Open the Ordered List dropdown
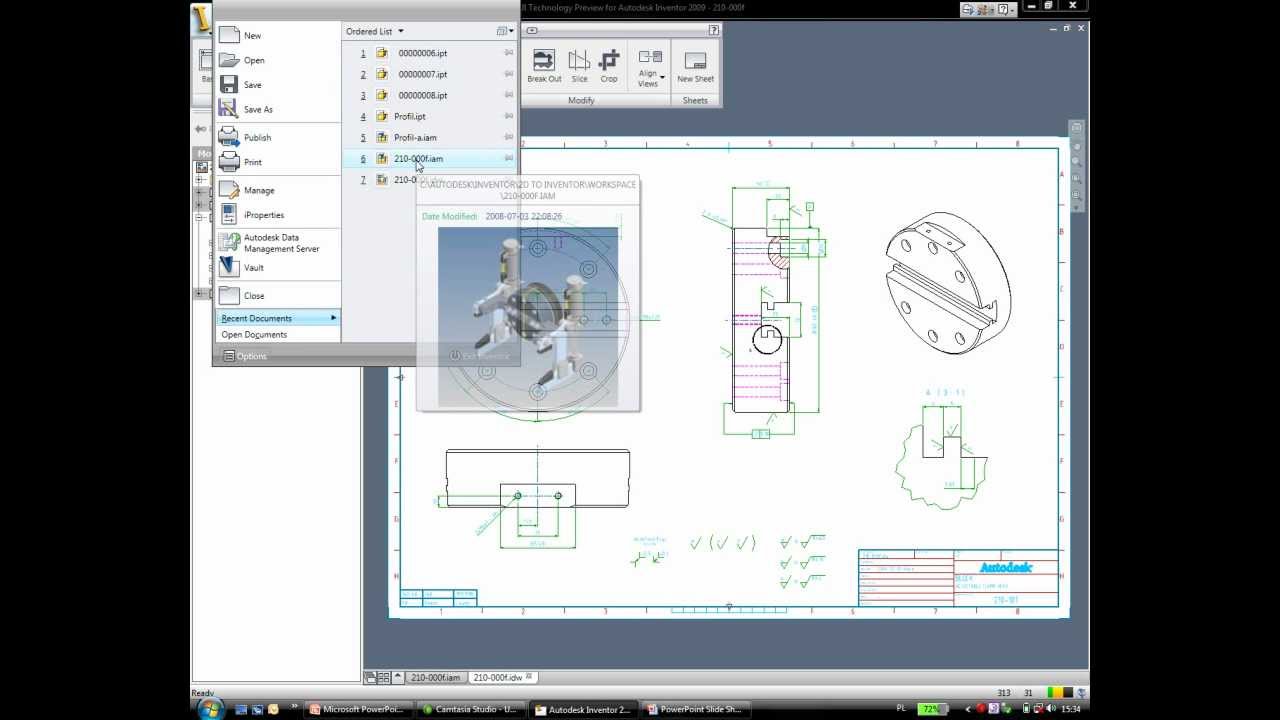Viewport: 1280px width, 720px height. (375, 31)
